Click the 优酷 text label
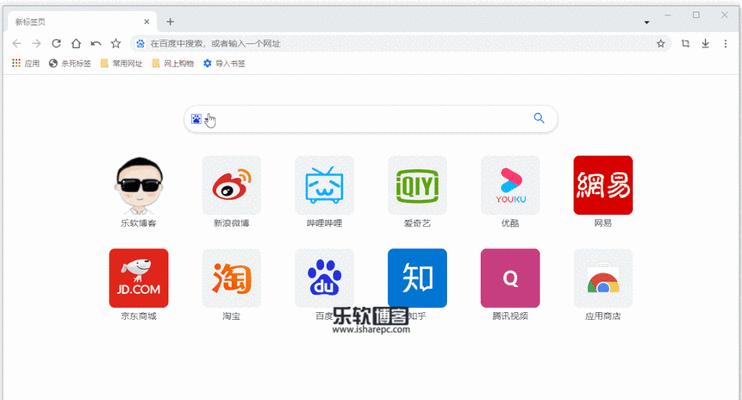This screenshot has width=742, height=400. 510,223
